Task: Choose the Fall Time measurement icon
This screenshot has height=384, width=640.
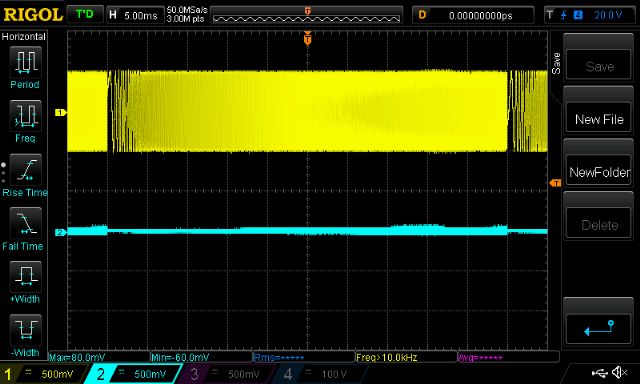Action: 25,223
